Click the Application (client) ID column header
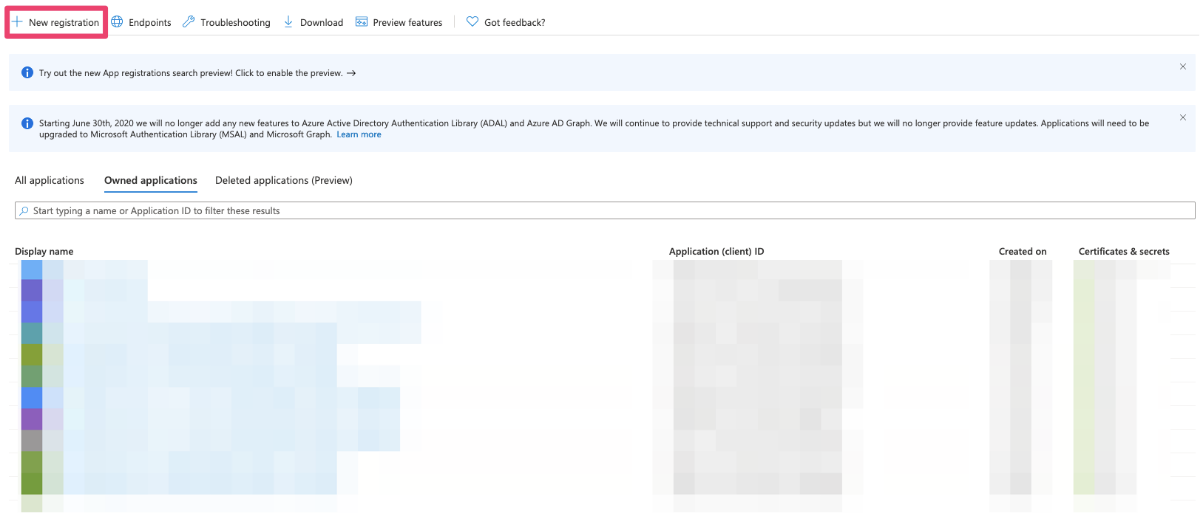 coord(716,251)
